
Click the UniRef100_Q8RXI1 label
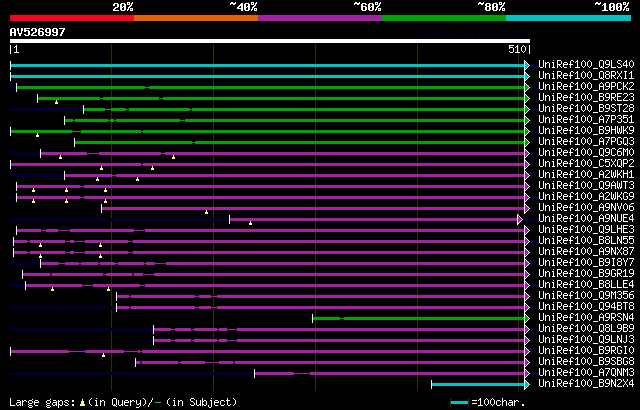pyautogui.click(x=586, y=75)
